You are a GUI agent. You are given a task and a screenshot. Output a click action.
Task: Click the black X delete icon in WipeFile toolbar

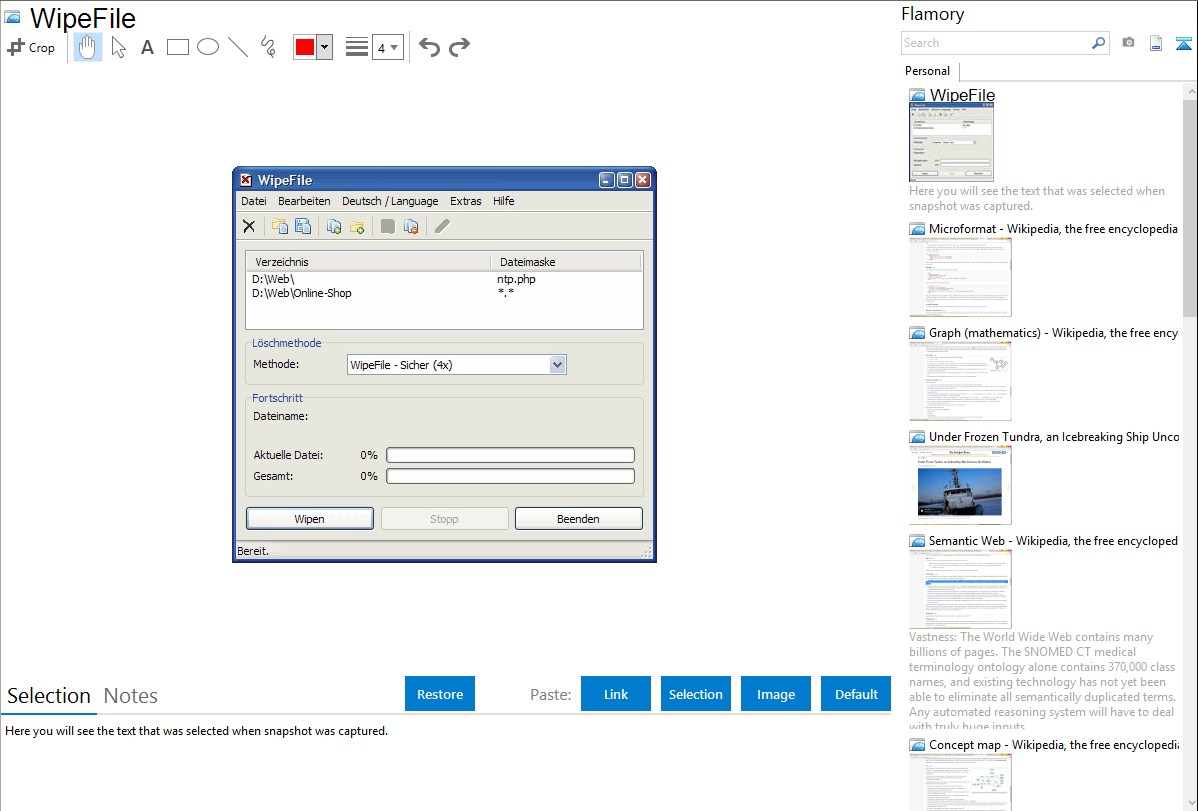coord(249,226)
